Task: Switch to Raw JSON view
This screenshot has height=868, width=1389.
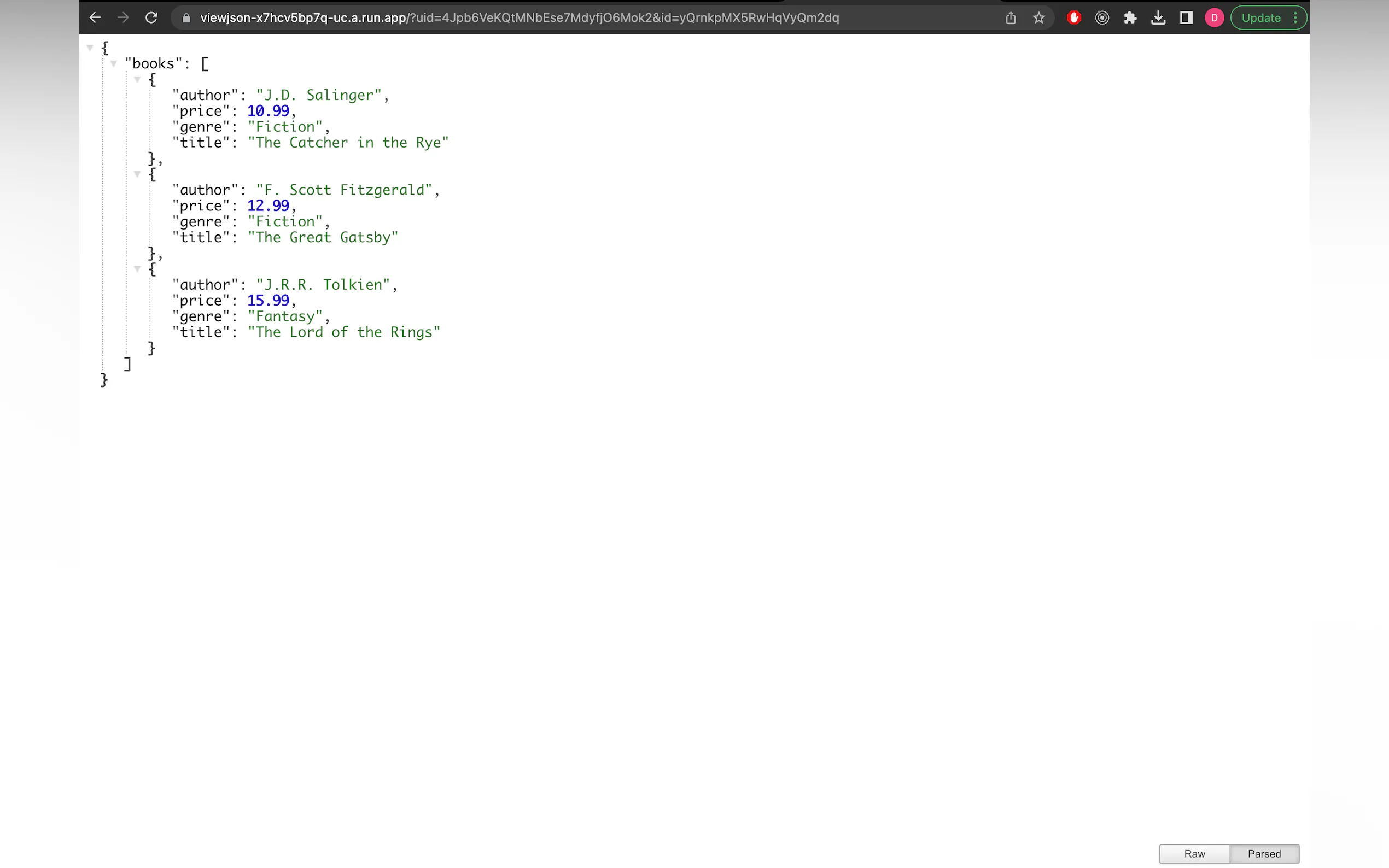Action: tap(1194, 854)
